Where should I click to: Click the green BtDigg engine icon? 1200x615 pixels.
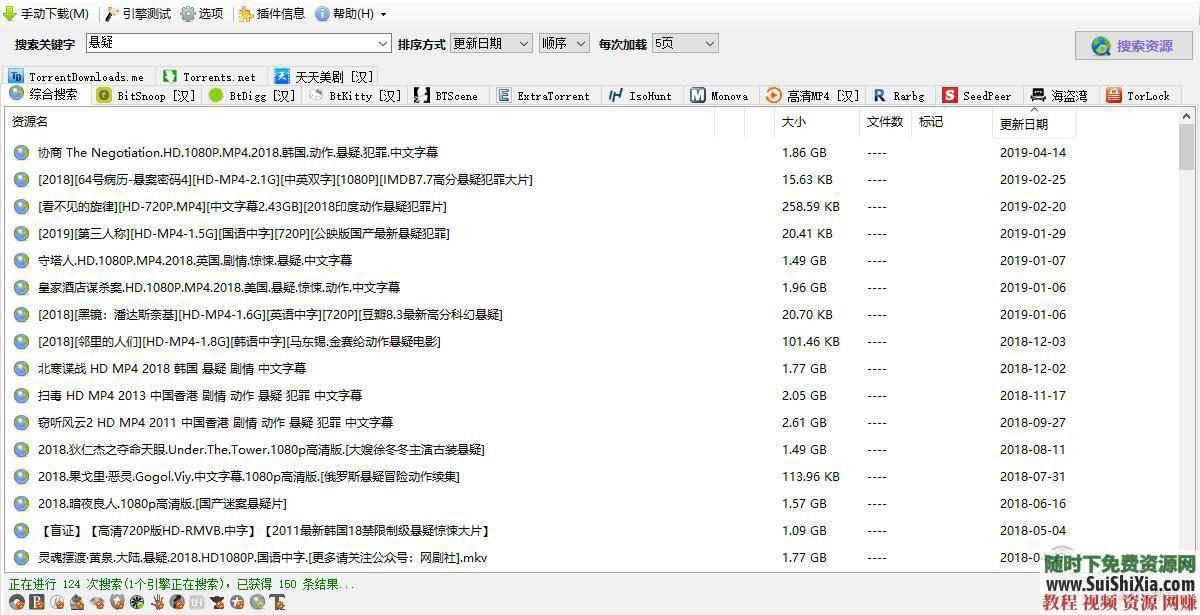click(216, 95)
